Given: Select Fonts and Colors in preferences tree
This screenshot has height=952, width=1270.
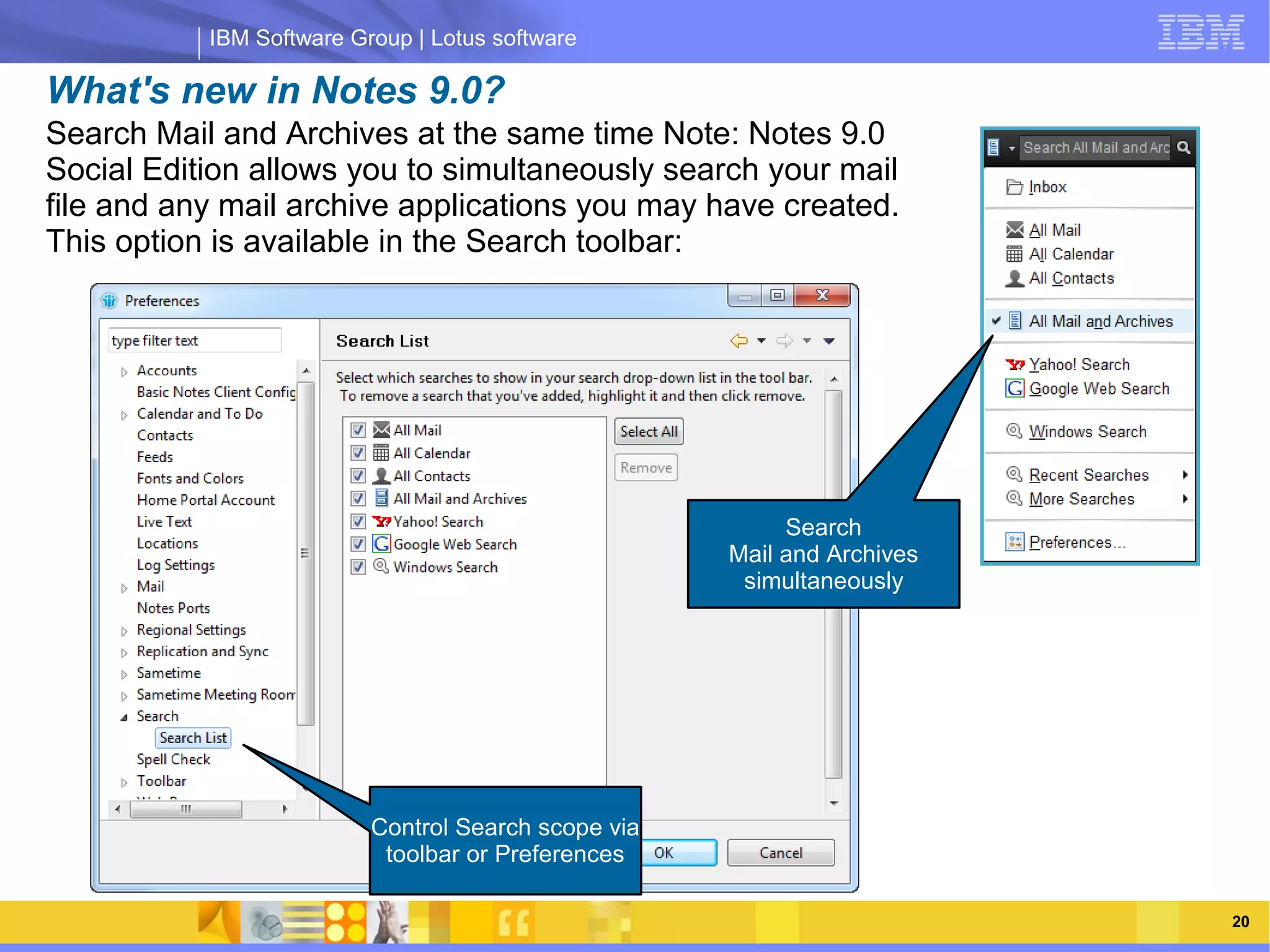Looking at the screenshot, I should point(190,479).
